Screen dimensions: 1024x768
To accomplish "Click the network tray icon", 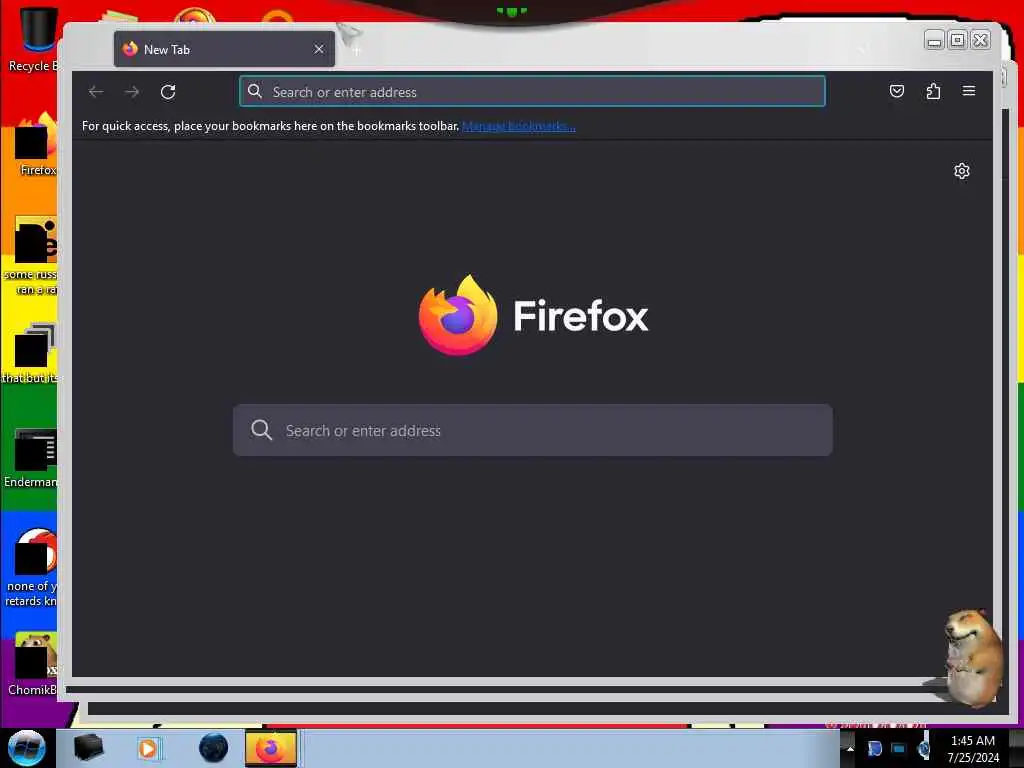I will 899,748.
